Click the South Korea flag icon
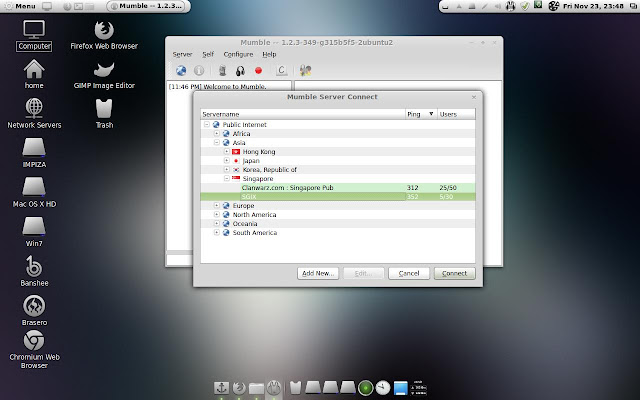Viewport: 640px width, 400px height. click(236, 169)
